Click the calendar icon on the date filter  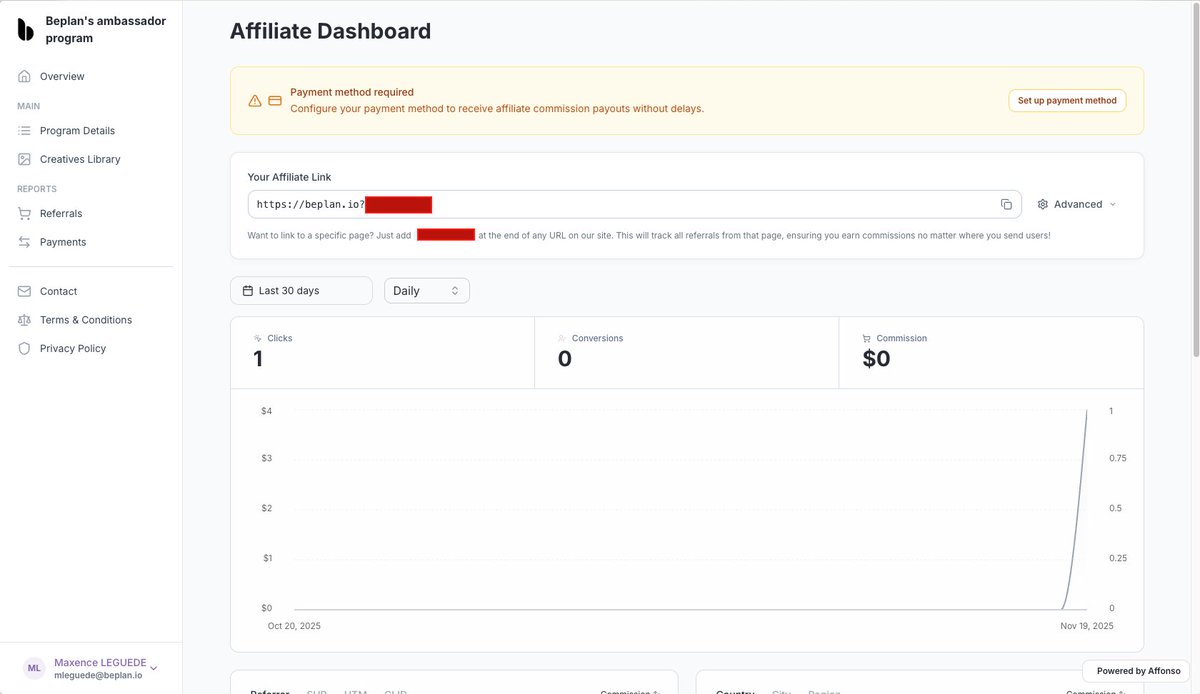(248, 289)
